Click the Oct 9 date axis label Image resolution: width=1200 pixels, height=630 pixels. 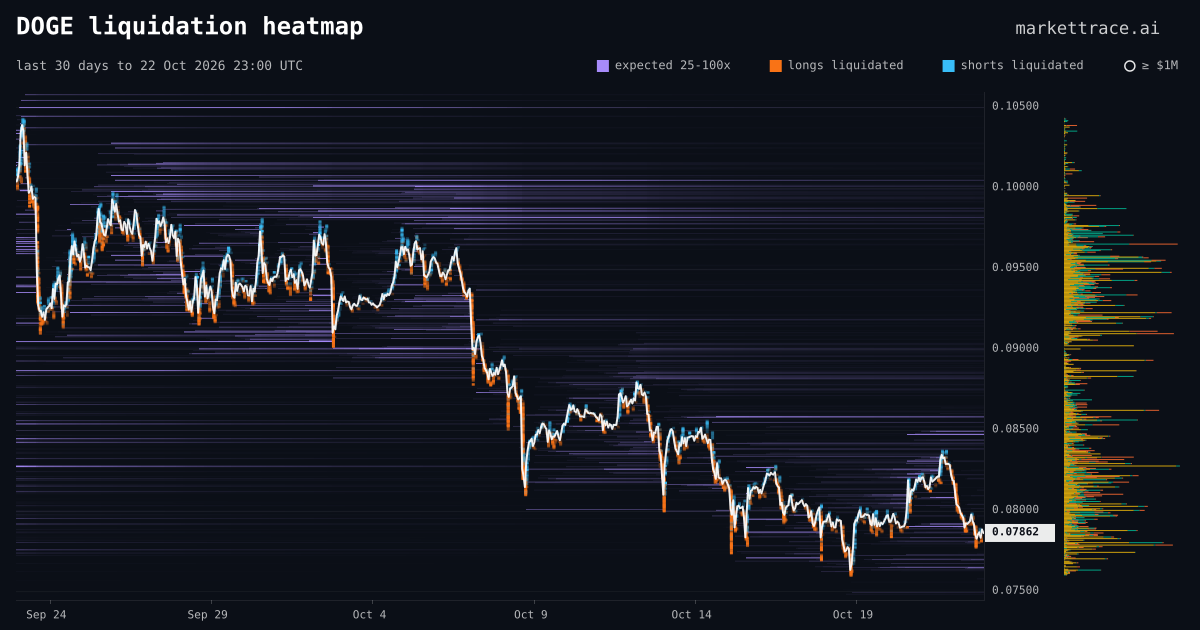(x=530, y=614)
